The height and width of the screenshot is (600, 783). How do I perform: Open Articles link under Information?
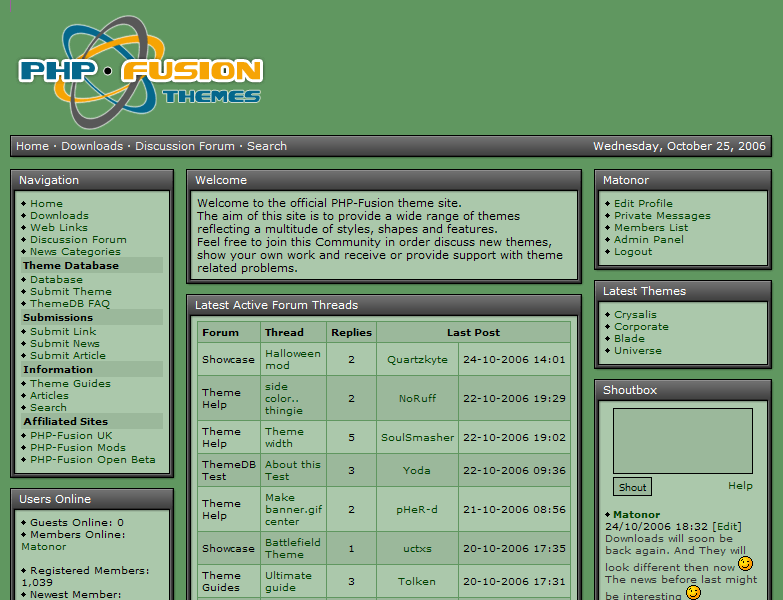49,395
